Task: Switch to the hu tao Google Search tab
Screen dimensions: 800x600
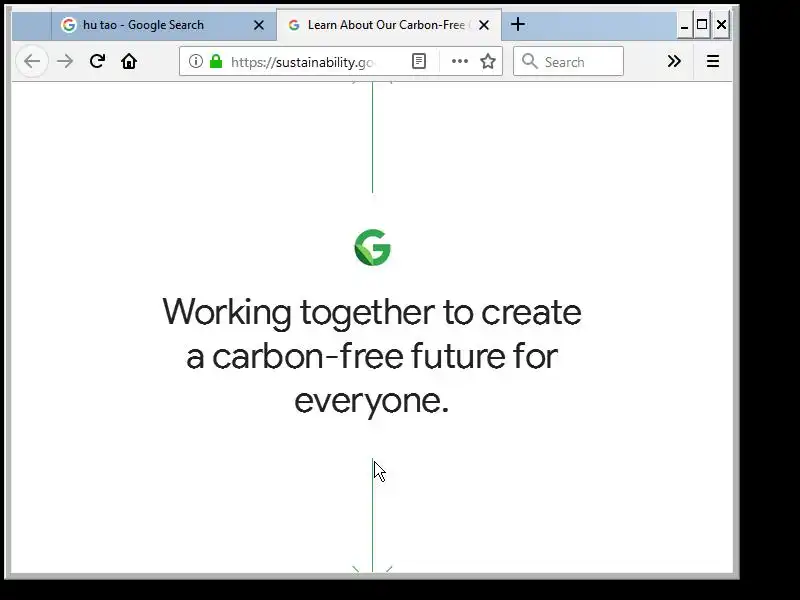Action: (x=164, y=24)
